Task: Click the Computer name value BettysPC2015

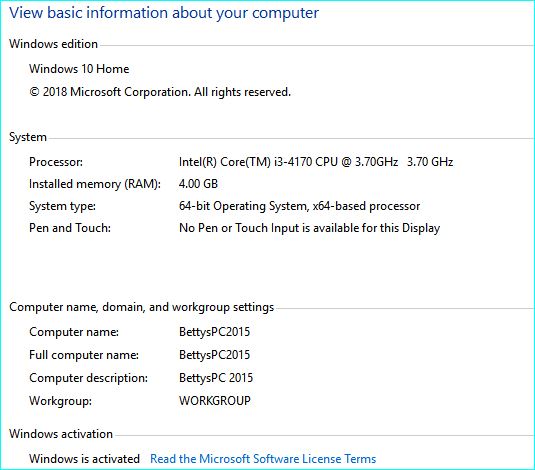Action: click(x=214, y=332)
